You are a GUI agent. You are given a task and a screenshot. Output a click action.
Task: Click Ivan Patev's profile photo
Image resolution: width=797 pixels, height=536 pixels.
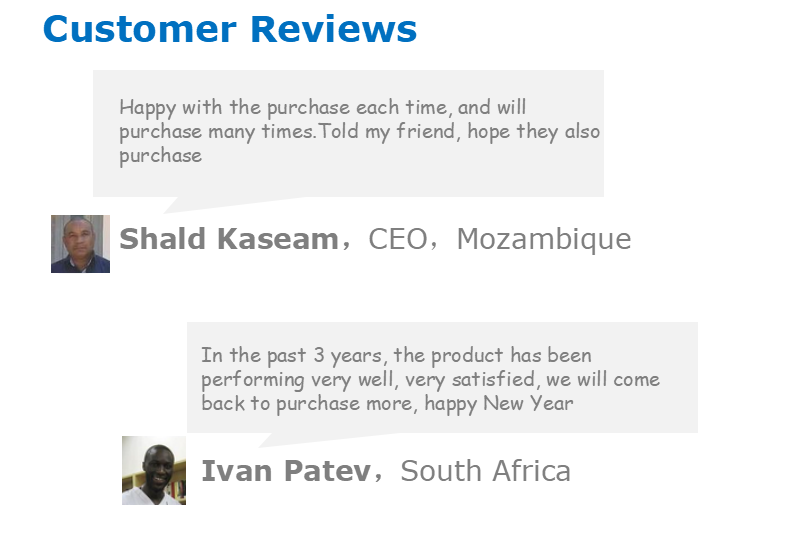point(153,470)
